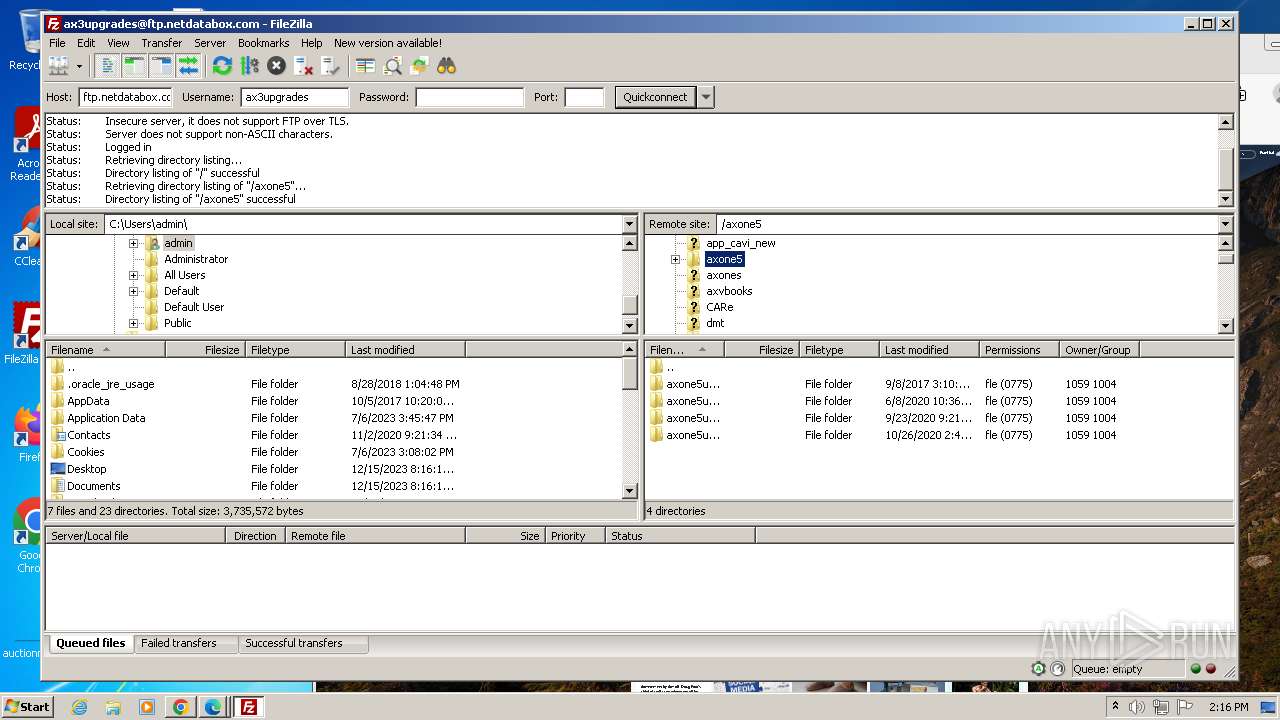Select the axvbooks folder in remote tree
The image size is (1280, 720).
pyautogui.click(x=729, y=291)
